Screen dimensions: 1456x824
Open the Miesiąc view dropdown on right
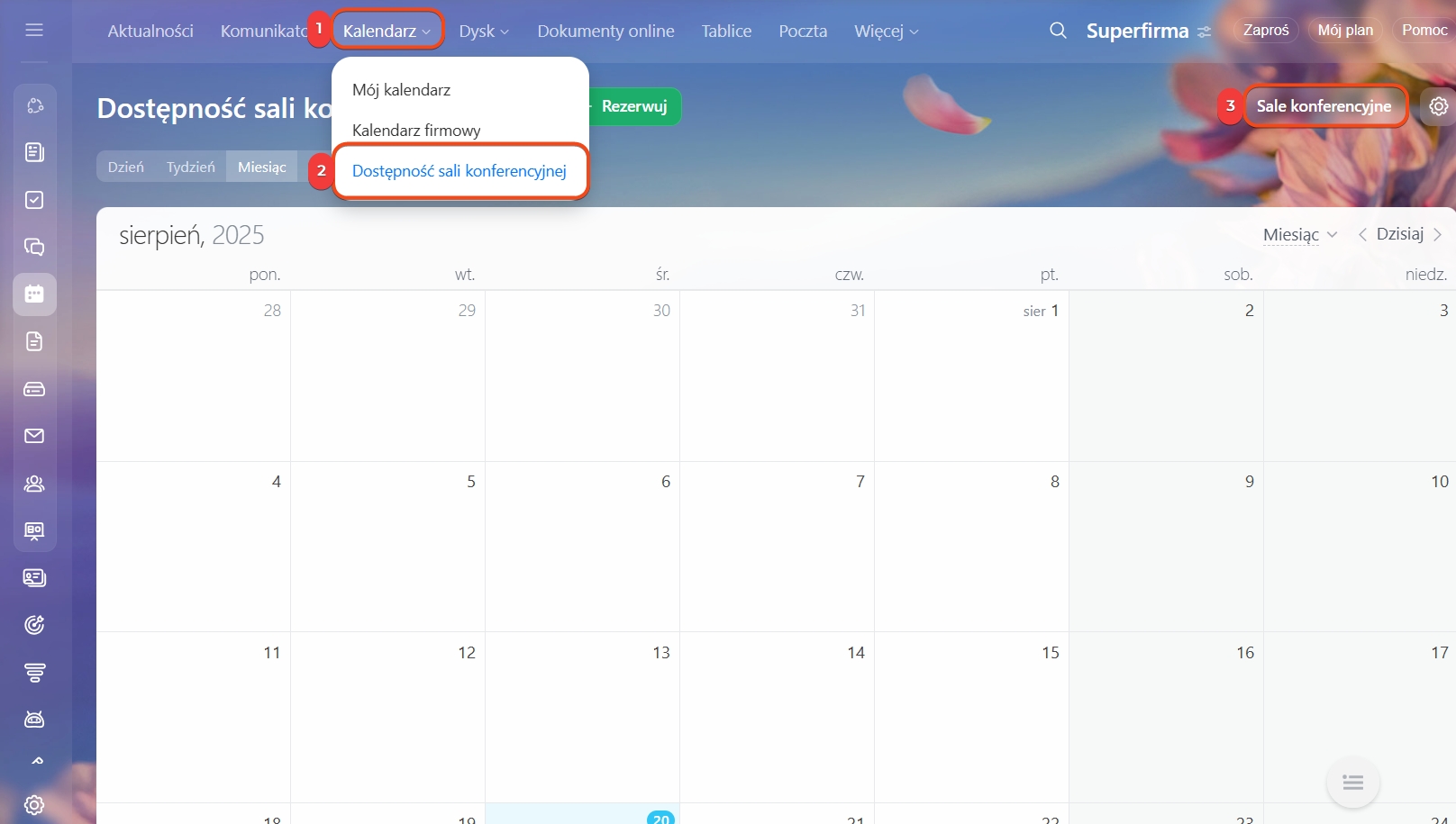tap(1300, 234)
